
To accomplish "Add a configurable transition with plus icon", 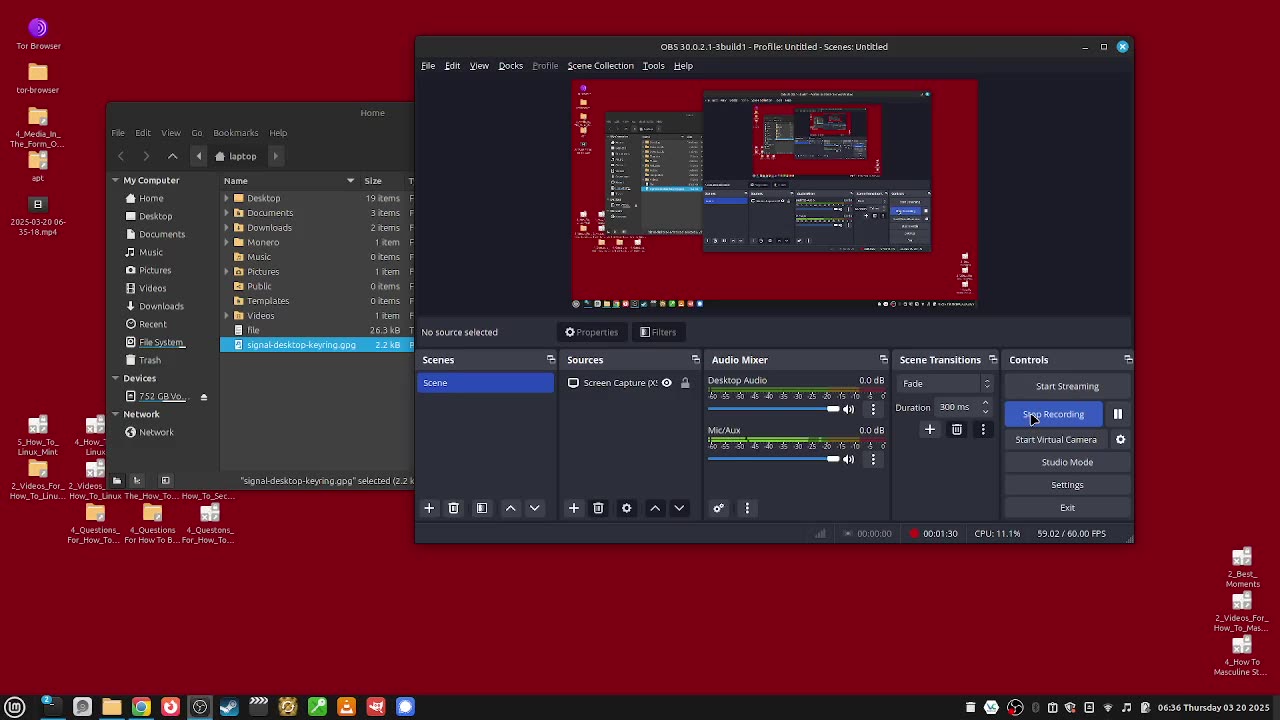I will pos(930,429).
